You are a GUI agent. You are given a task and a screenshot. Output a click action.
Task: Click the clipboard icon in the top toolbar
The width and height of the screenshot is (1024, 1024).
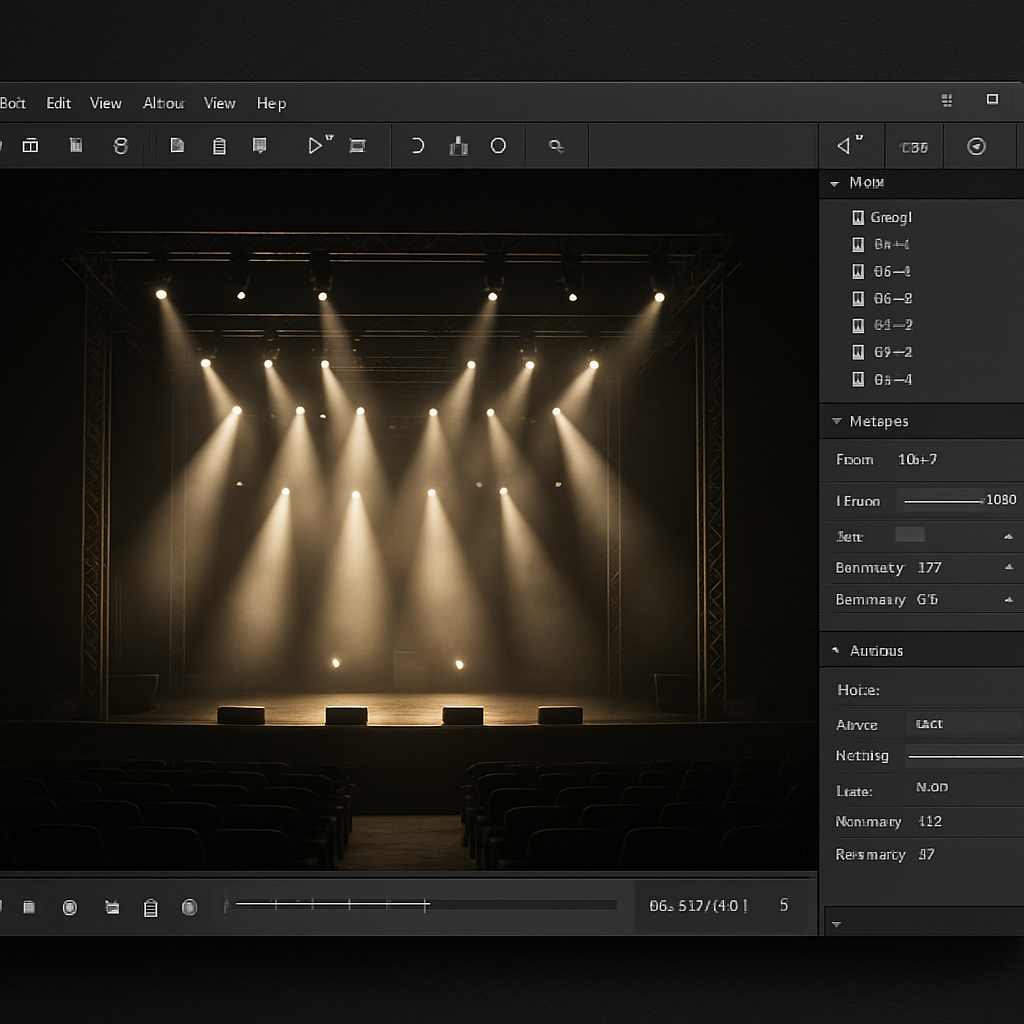pyautogui.click(x=219, y=145)
